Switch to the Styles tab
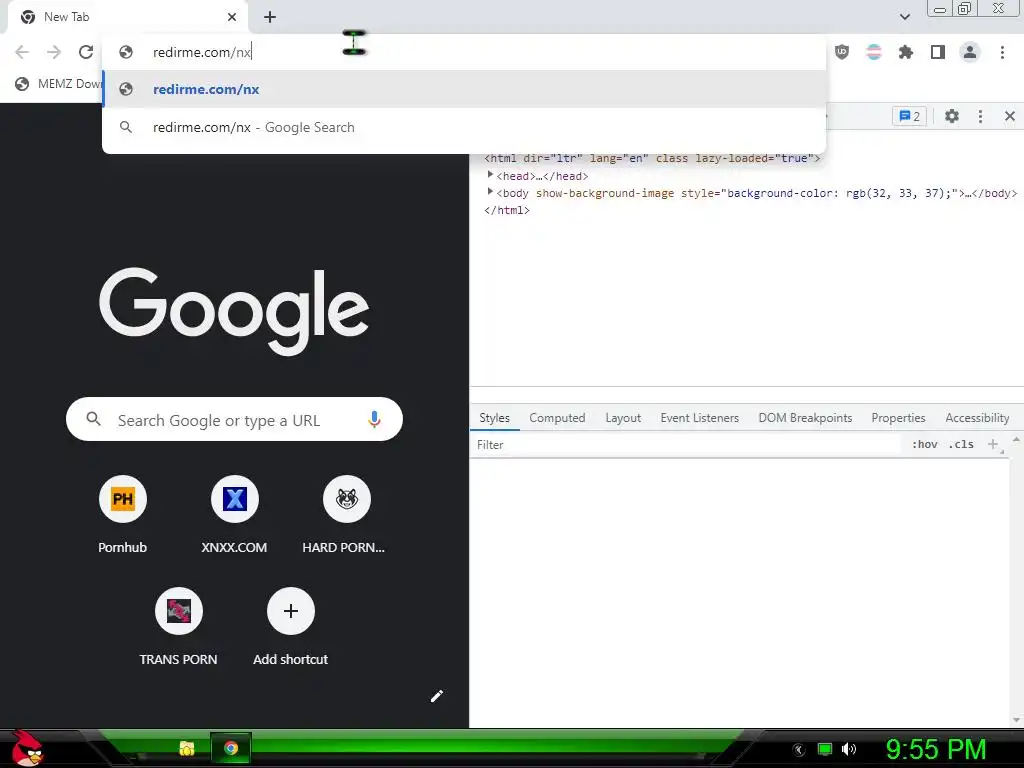Image resolution: width=1024 pixels, height=768 pixels. (x=494, y=418)
